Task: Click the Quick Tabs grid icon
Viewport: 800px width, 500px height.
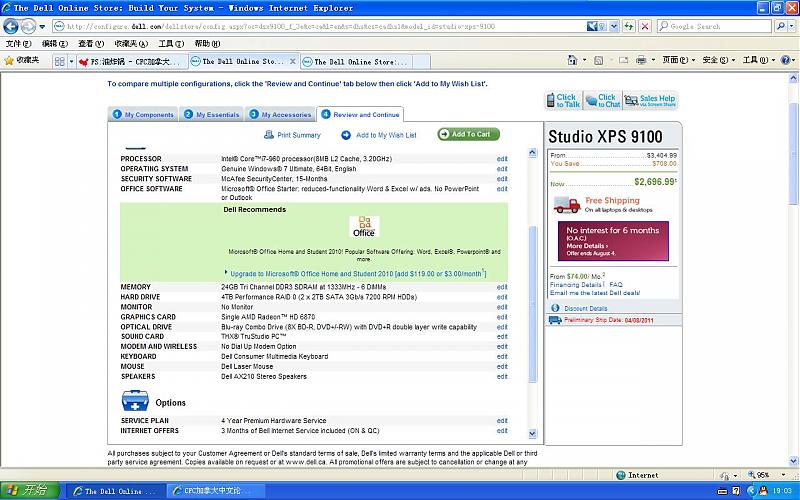Action: [60, 61]
